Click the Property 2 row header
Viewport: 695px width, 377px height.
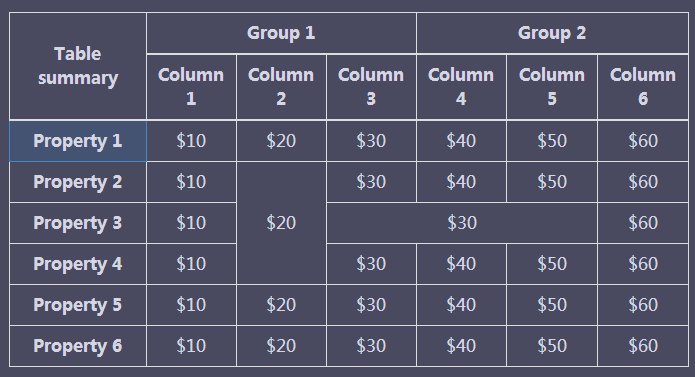click(x=78, y=182)
